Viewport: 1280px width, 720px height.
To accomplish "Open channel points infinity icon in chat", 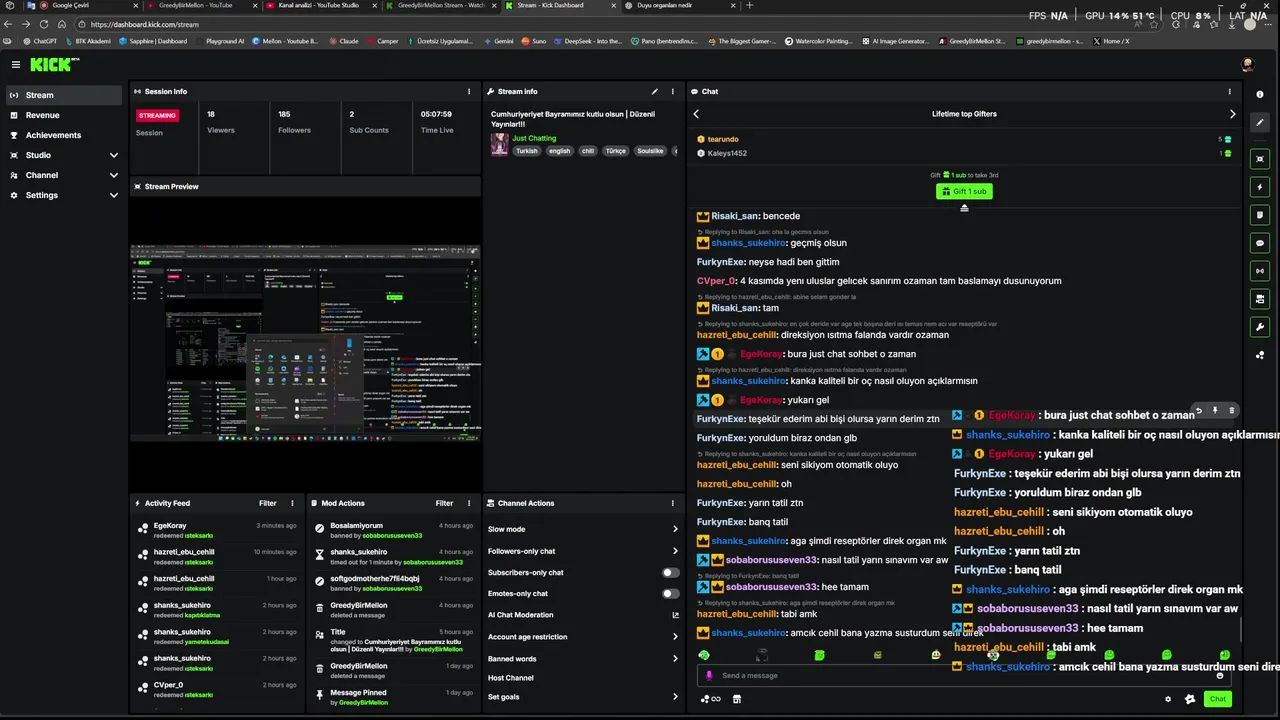I will [x=710, y=699].
